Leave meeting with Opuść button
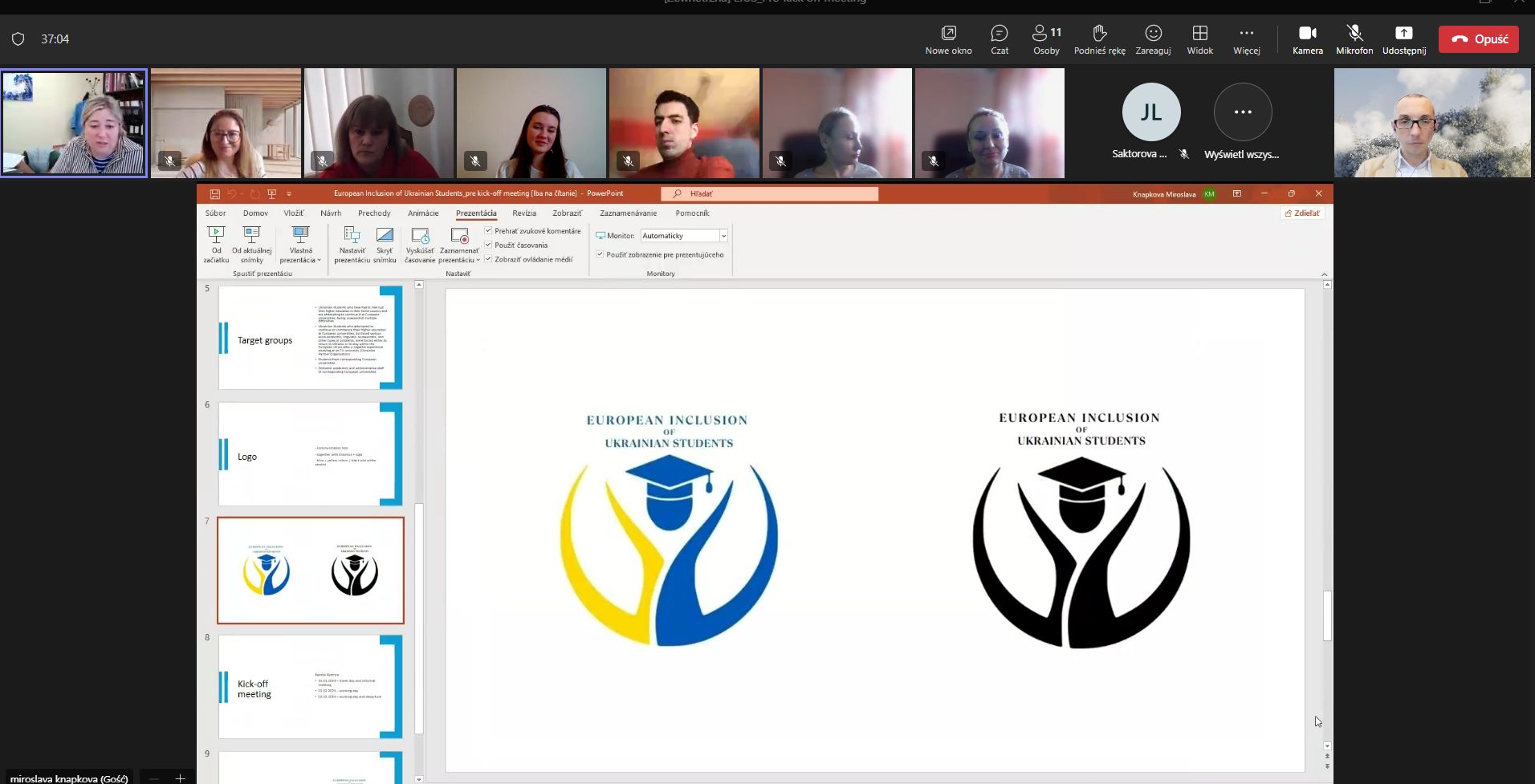Screen dimensions: 1535x784 [1478, 39]
